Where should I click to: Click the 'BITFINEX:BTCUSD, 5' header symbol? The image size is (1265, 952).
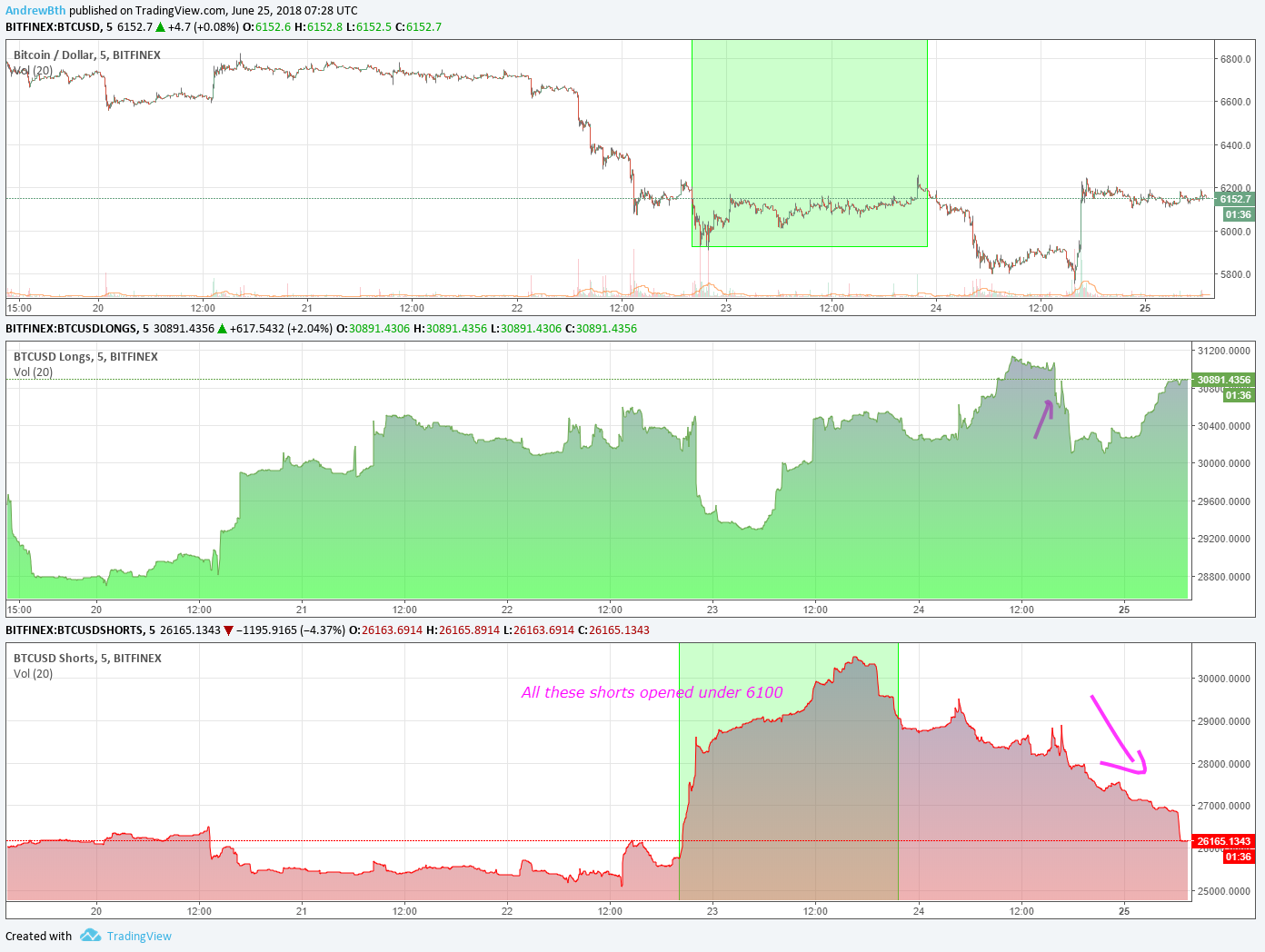[x=59, y=26]
